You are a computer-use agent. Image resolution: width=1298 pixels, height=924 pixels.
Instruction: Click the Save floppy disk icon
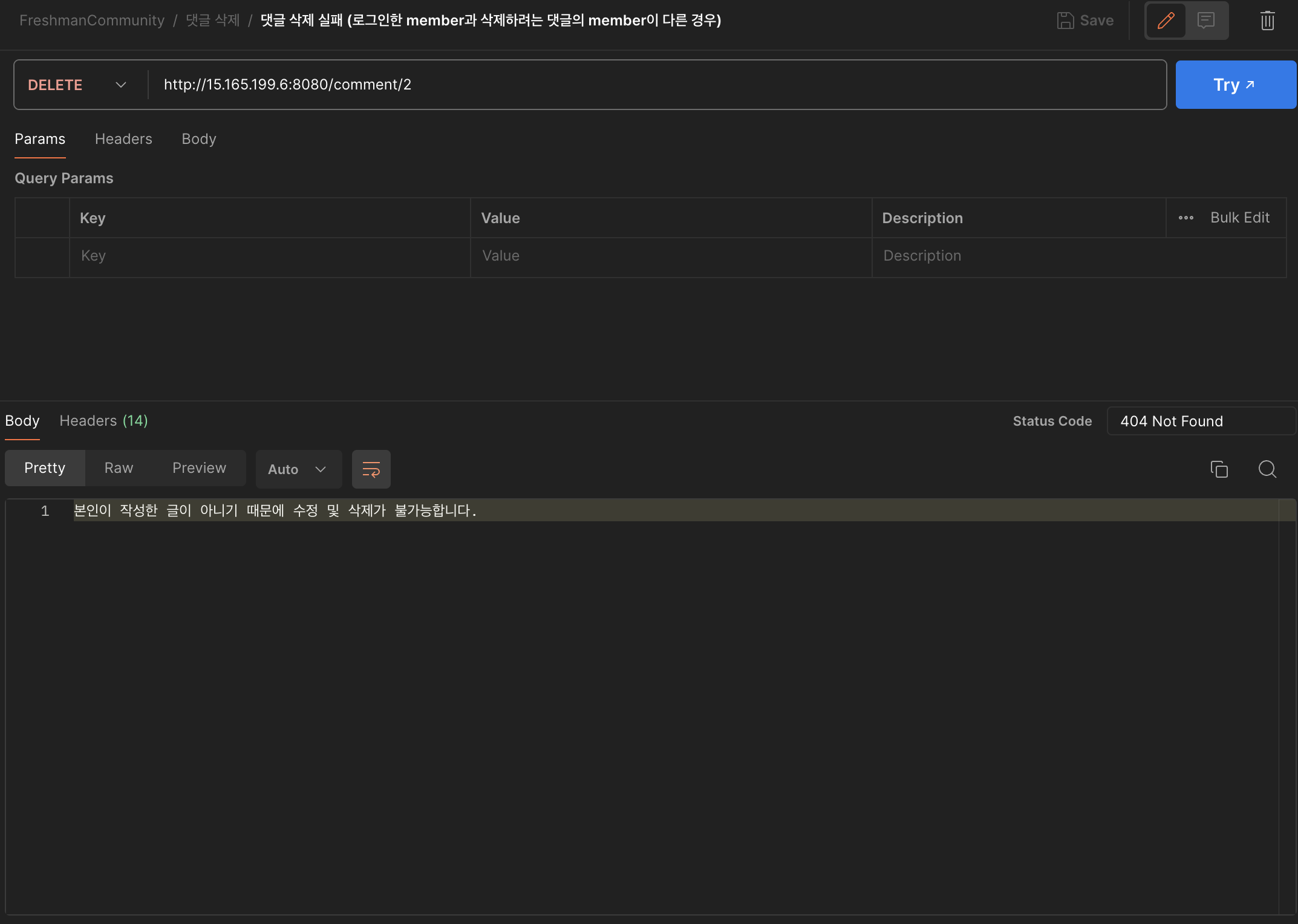click(x=1065, y=21)
